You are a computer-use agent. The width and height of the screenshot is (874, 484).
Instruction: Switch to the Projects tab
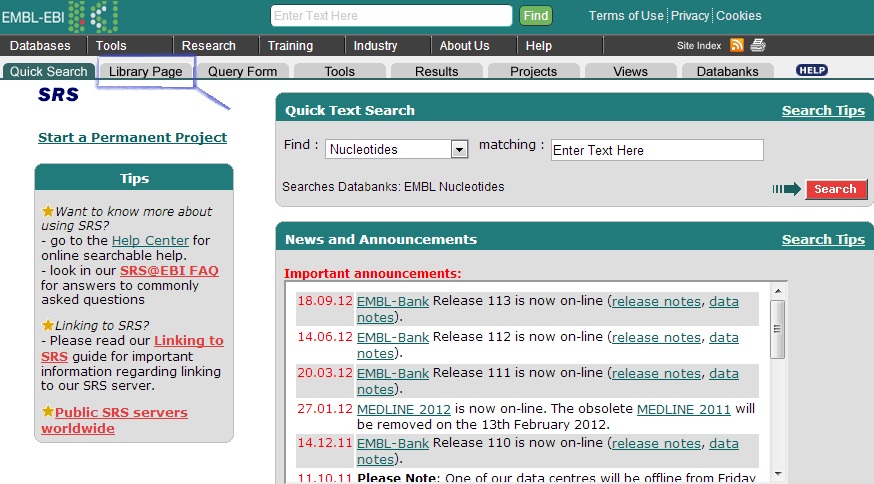533,71
